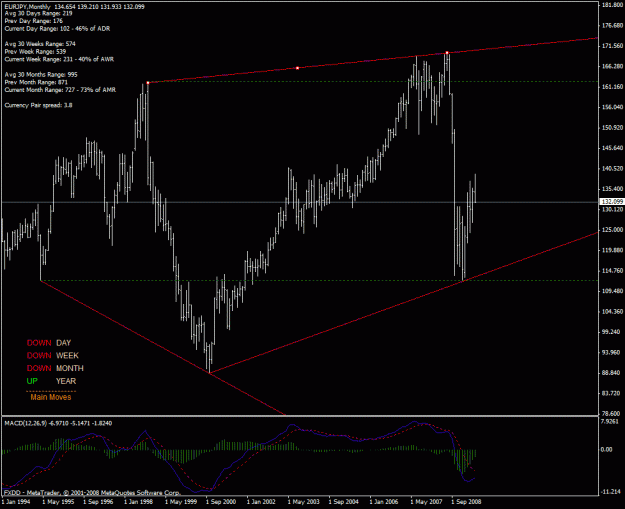Screen dimensions: 625x509
Task: Click the red DOWN label beside WEEK
Action: tap(39, 356)
